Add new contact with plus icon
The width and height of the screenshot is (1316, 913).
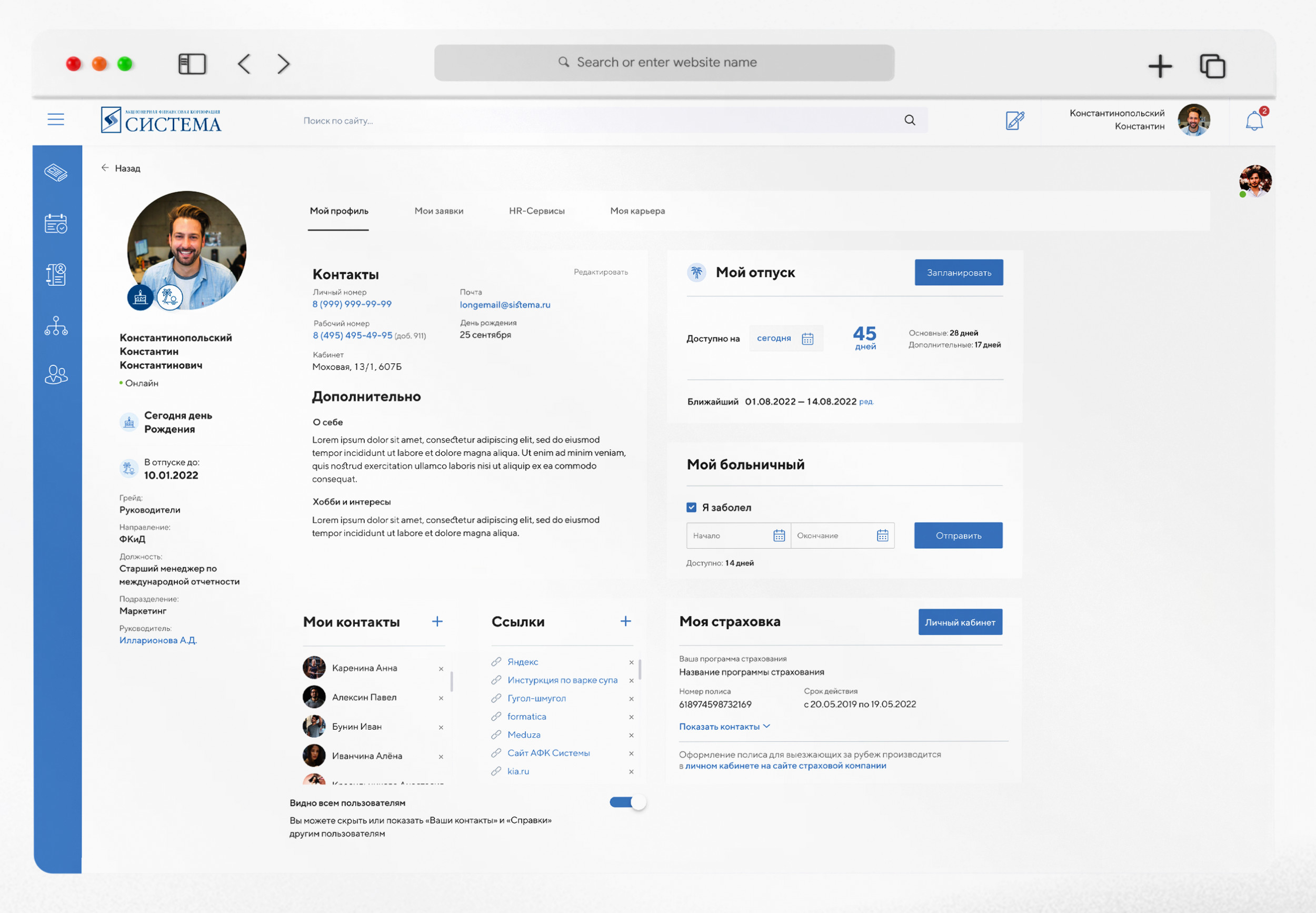pos(437,622)
